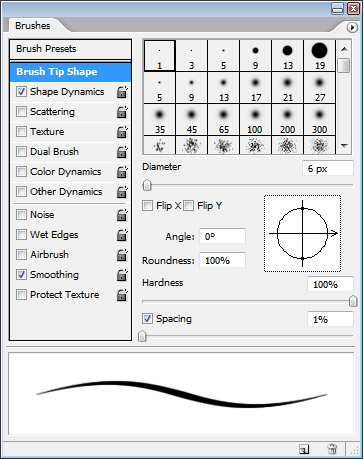This screenshot has width=364, height=459.
Task: Click the brush angle roundness diagram
Action: click(x=303, y=234)
